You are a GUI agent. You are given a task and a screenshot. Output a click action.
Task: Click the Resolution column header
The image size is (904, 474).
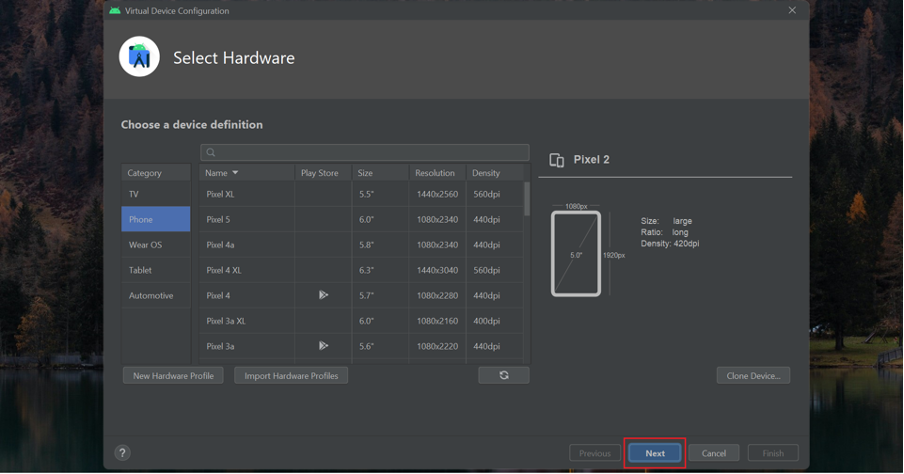pyautogui.click(x=438, y=172)
